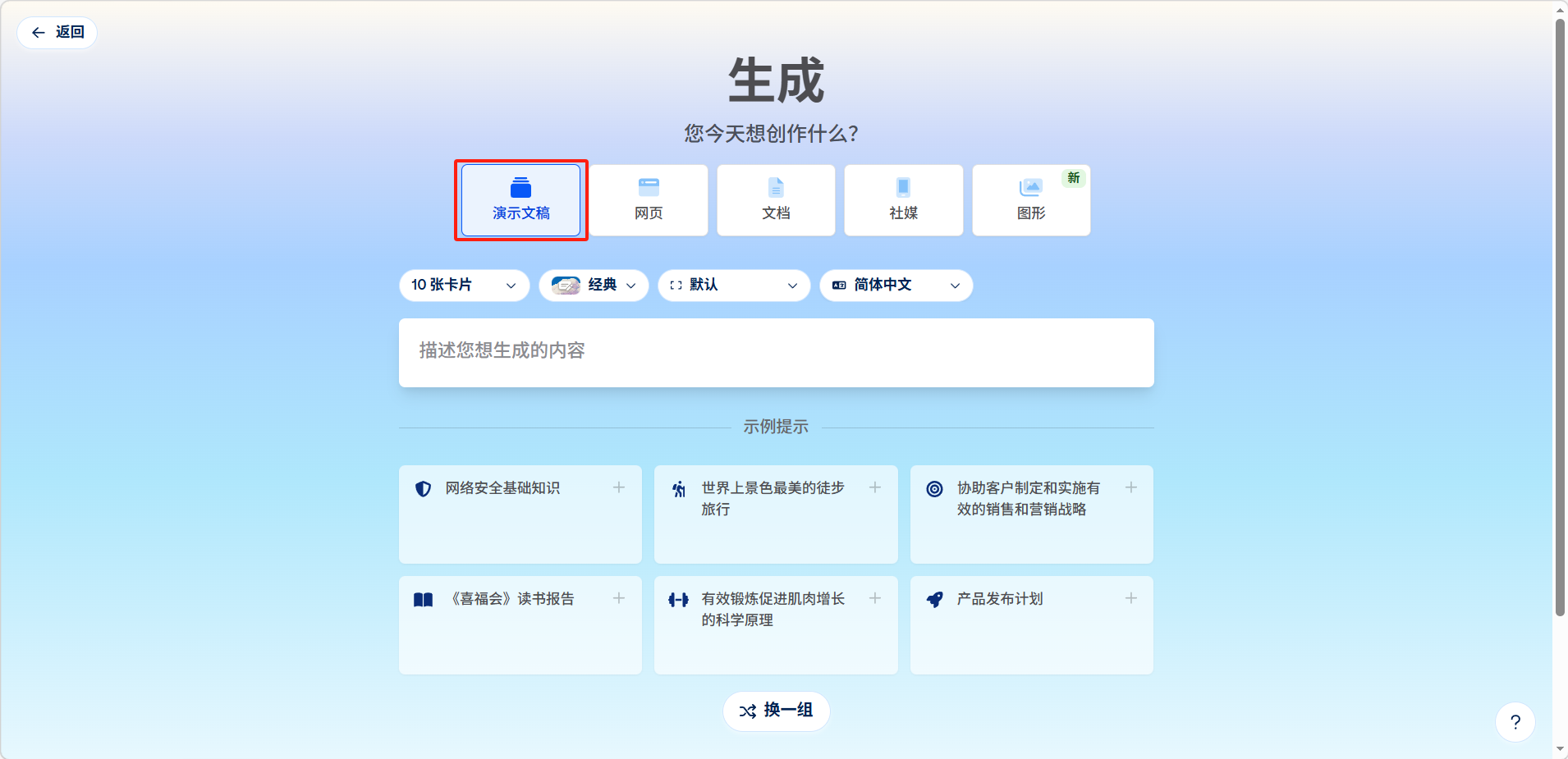This screenshot has width=1568, height=759.
Task: Switch to the 网页 content type
Action: [649, 200]
